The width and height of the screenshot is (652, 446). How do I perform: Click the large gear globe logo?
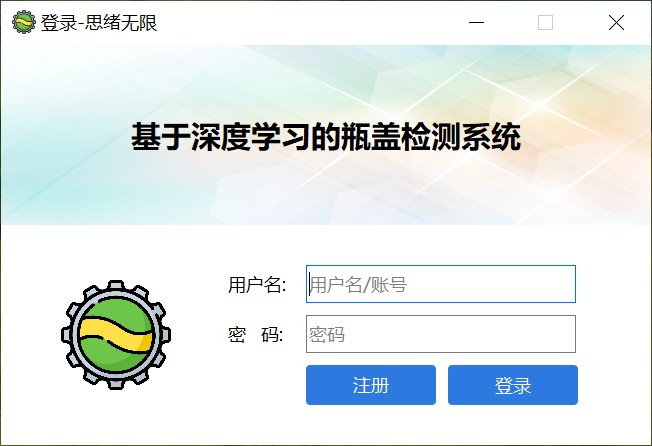[116, 335]
